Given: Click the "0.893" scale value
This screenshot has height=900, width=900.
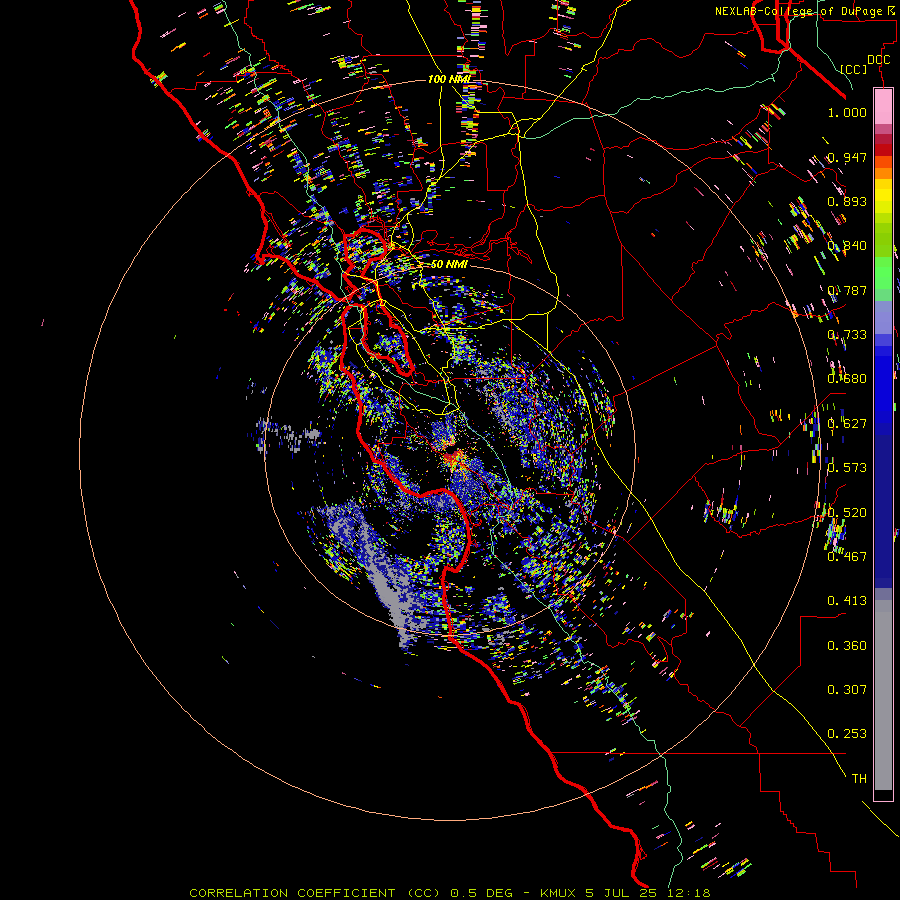Looking at the screenshot, I should pyautogui.click(x=847, y=201).
